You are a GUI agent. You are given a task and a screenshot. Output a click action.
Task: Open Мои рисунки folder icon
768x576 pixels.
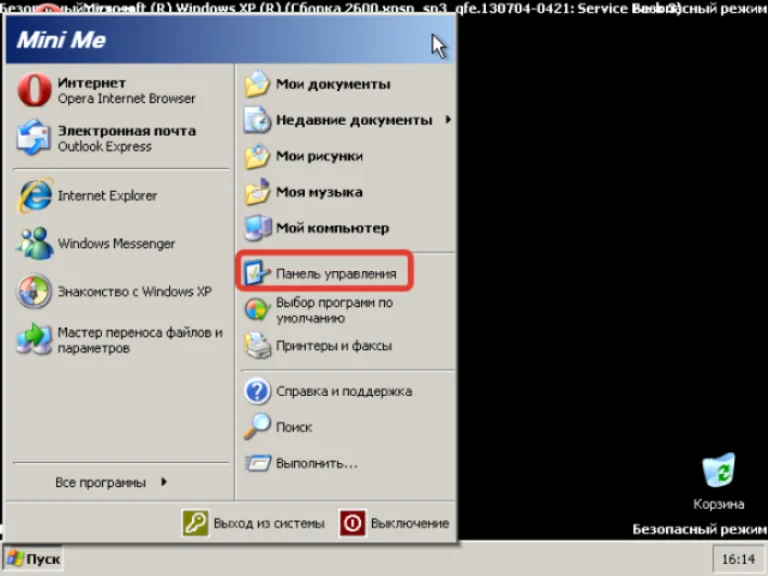[257, 156]
